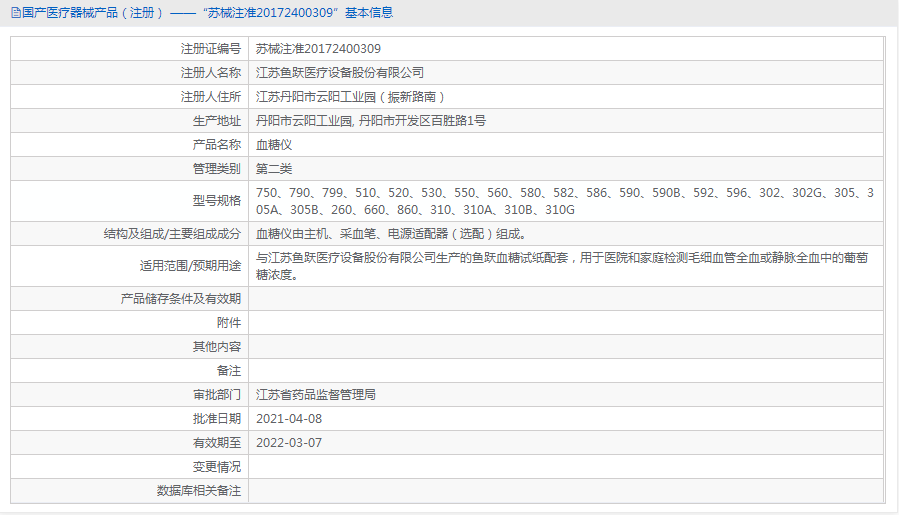Select registration number 苏械注准20172400309 in table
Screen dimensions: 899x515
pyautogui.click(x=318, y=49)
